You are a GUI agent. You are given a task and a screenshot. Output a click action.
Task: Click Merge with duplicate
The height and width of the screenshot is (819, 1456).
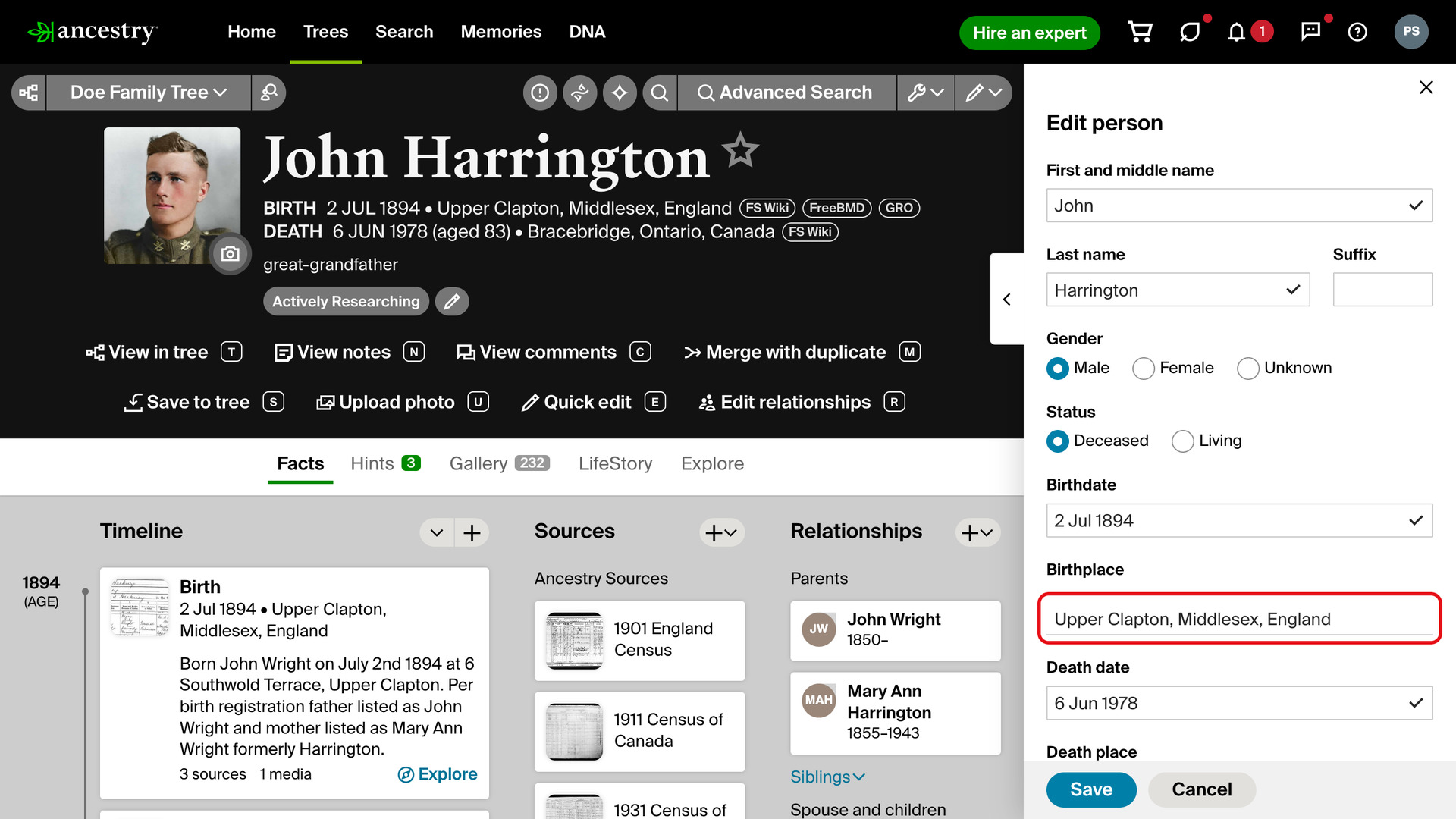pos(802,352)
